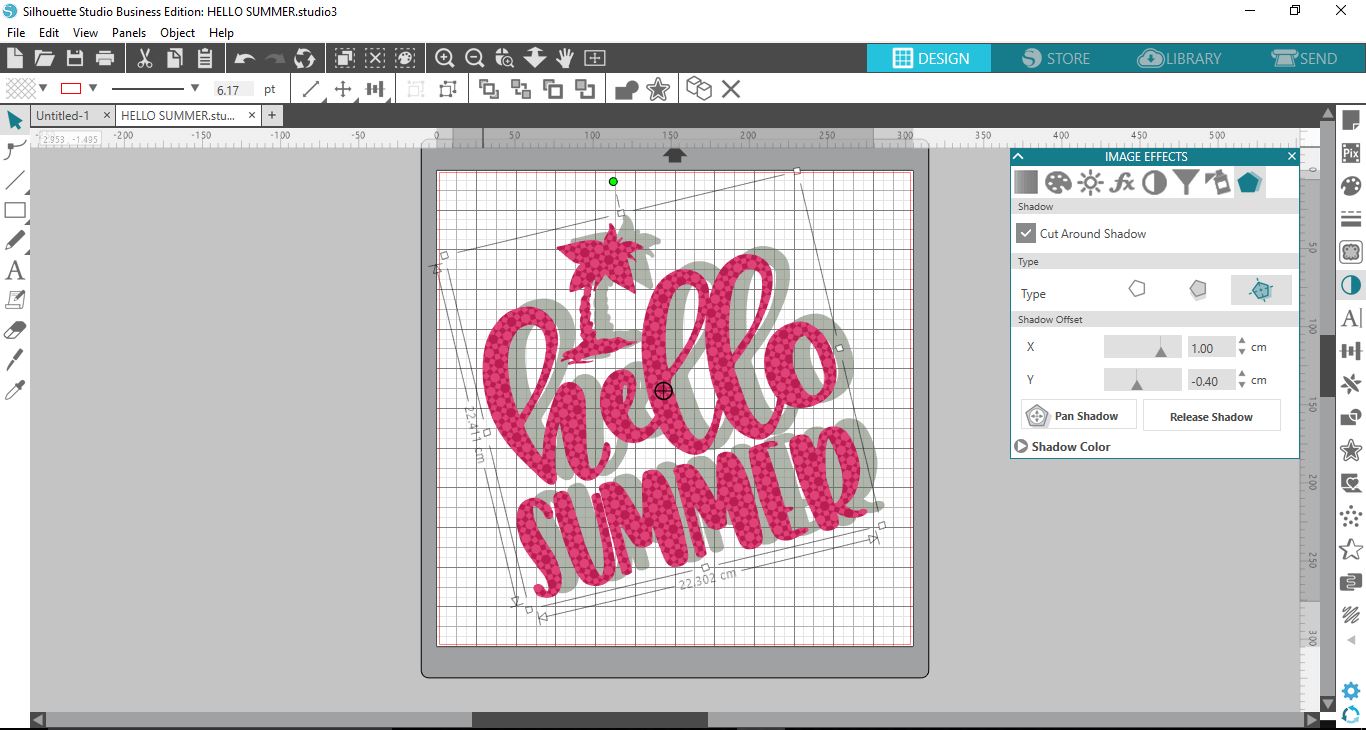
Task: Select the Zoom In tool
Action: [445, 58]
